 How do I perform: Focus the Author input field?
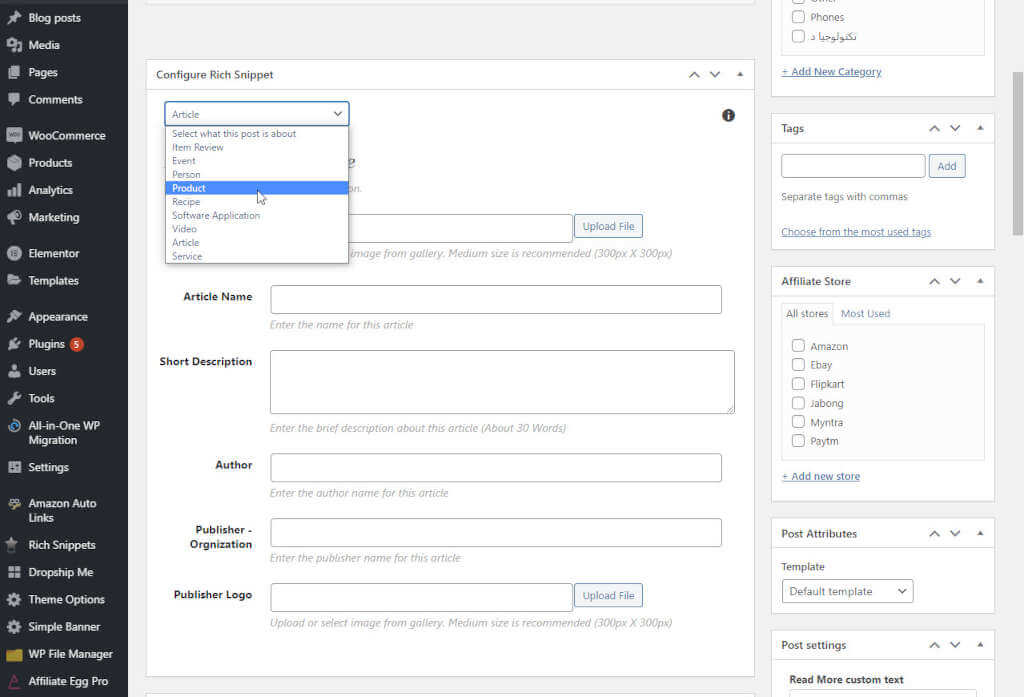click(x=496, y=468)
